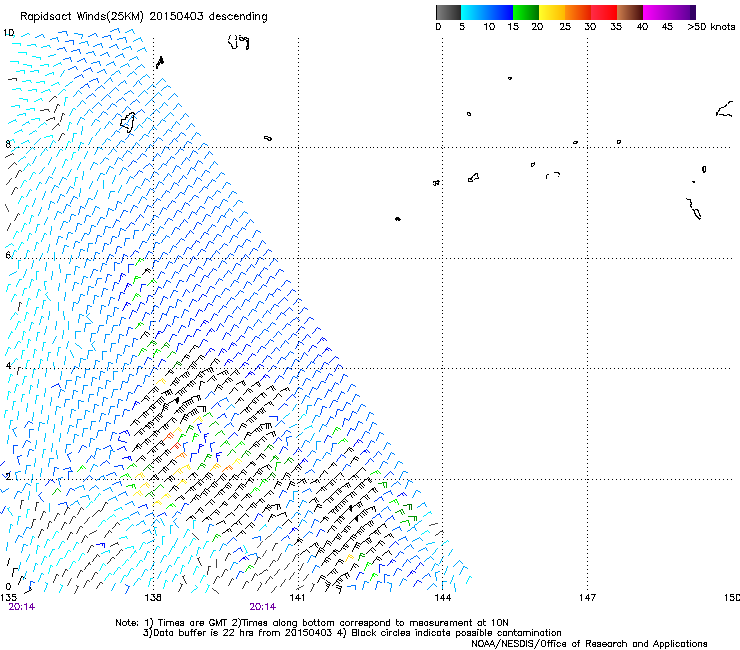Click the purple '20:14' time near longitude 141
The width and height of the screenshot is (740, 650).
pyautogui.click(x=263, y=607)
